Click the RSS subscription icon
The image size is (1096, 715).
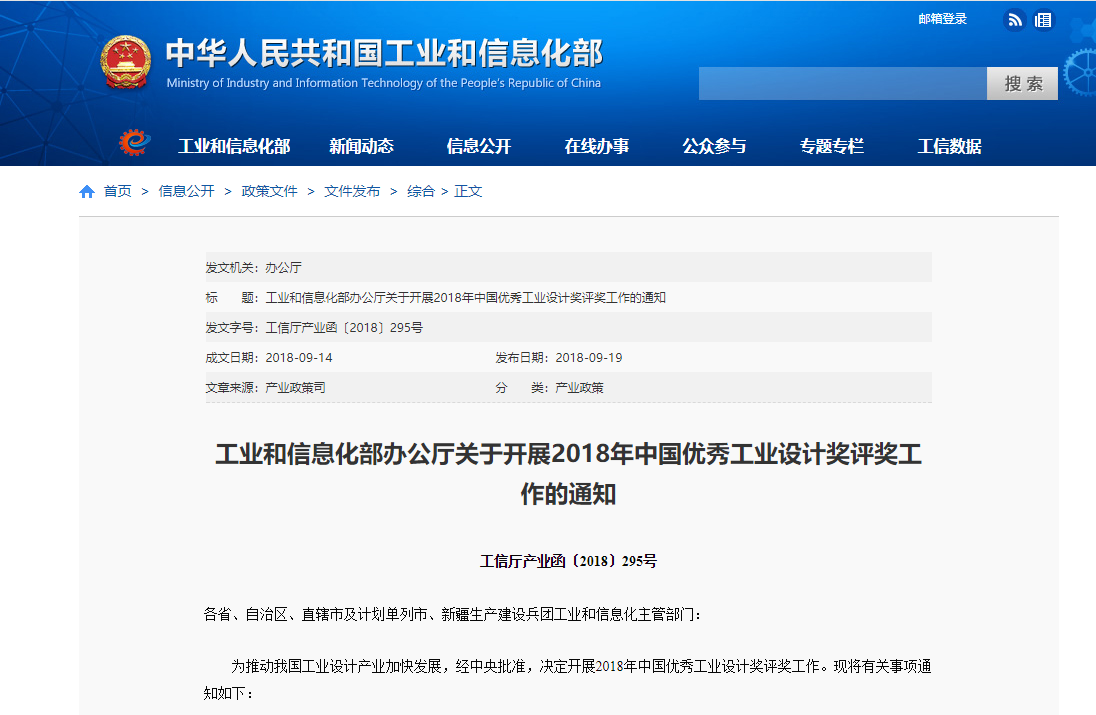point(1014,19)
